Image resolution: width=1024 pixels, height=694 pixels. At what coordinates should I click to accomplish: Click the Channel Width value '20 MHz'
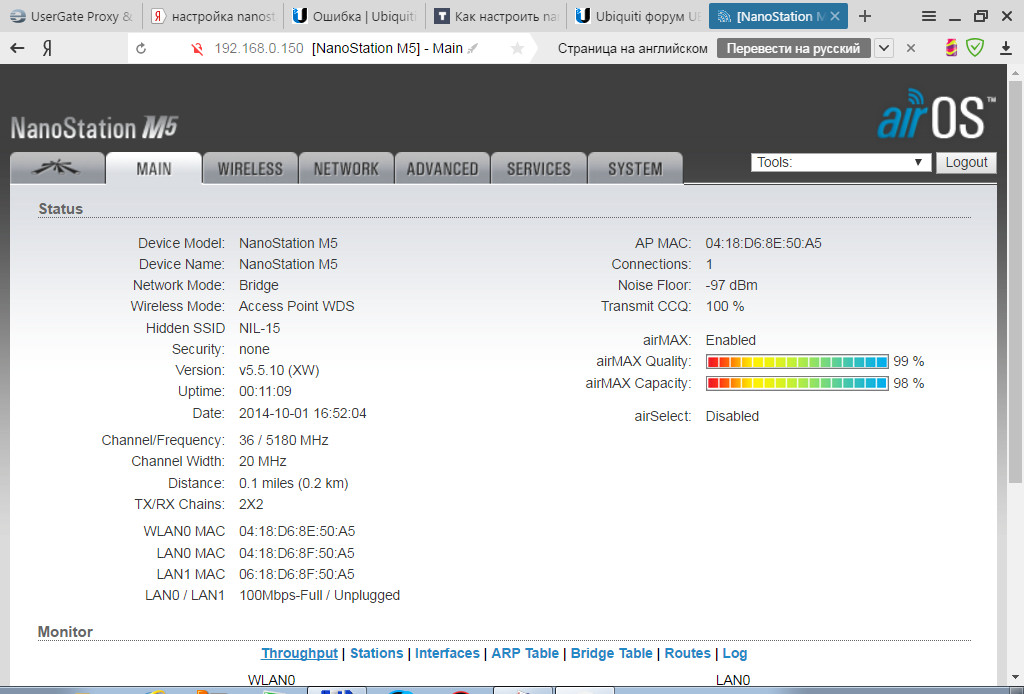(x=263, y=462)
